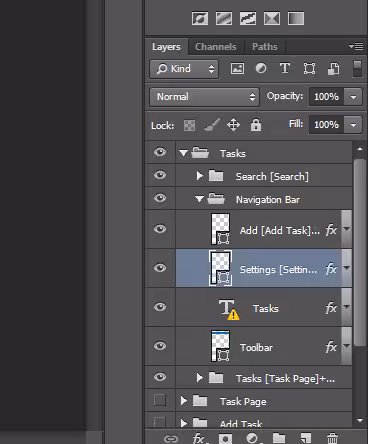This screenshot has height=444, width=368.
Task: Toggle layer filtering switch on or off
Action: (x=357, y=68)
